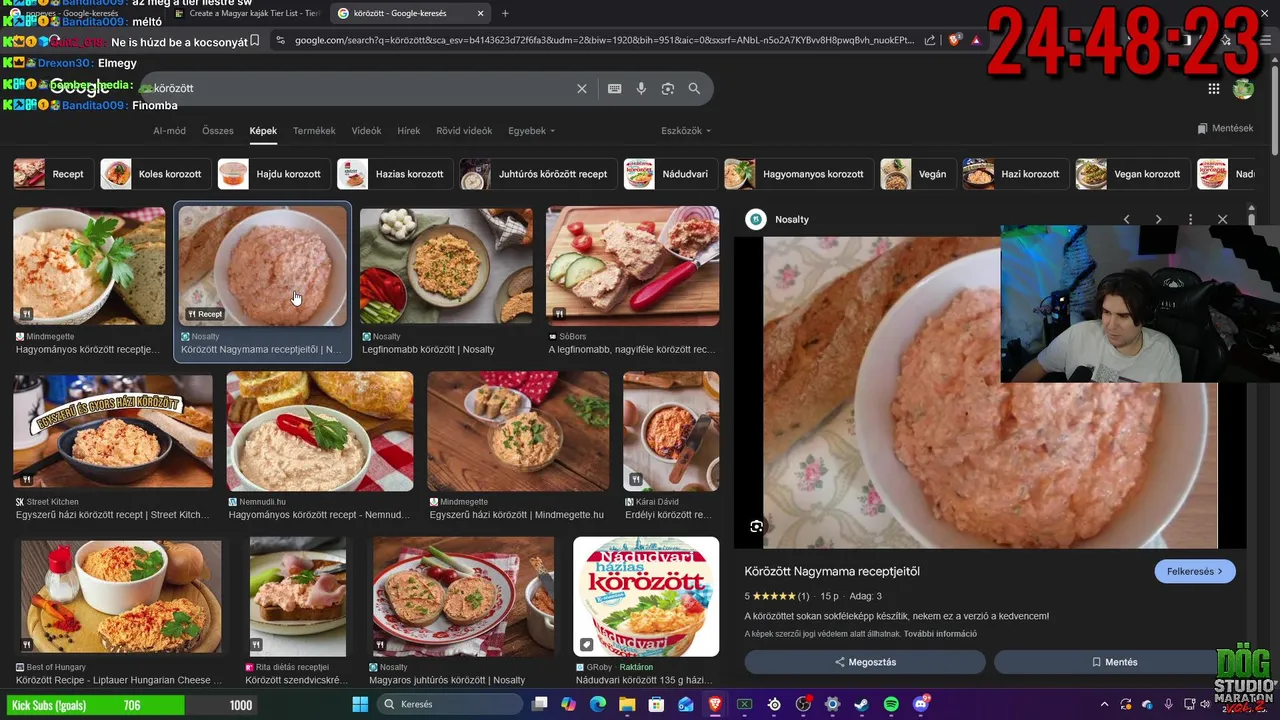The image size is (1280, 720).
Task: Open Windows Start menu
Action: click(360, 704)
